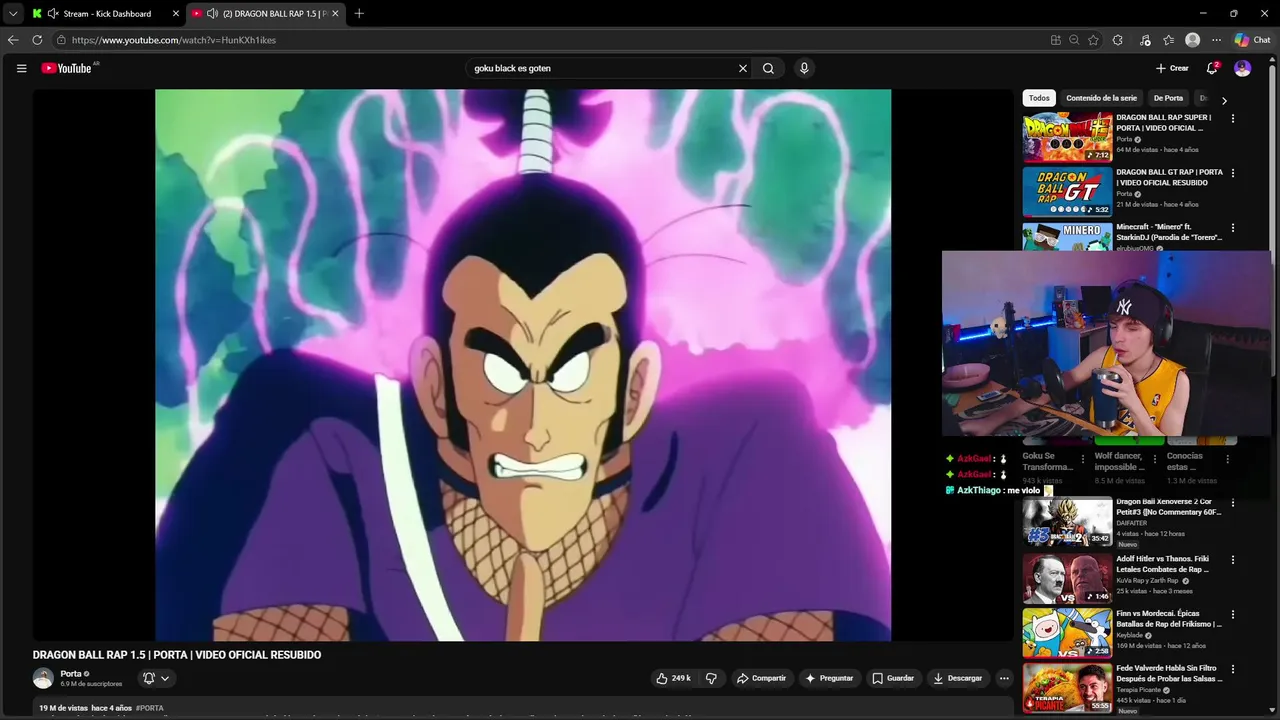
Task: Click the Preguntar ask button
Action: [x=829, y=678]
